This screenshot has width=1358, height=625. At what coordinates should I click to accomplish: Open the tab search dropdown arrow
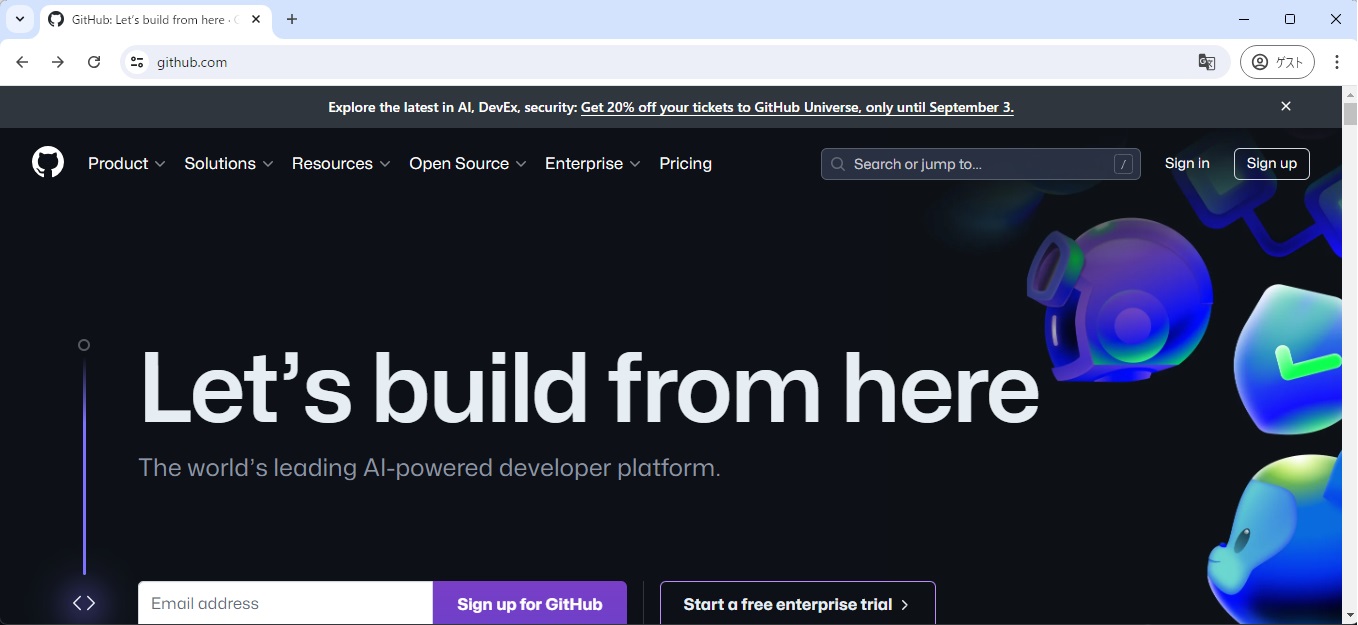19,19
